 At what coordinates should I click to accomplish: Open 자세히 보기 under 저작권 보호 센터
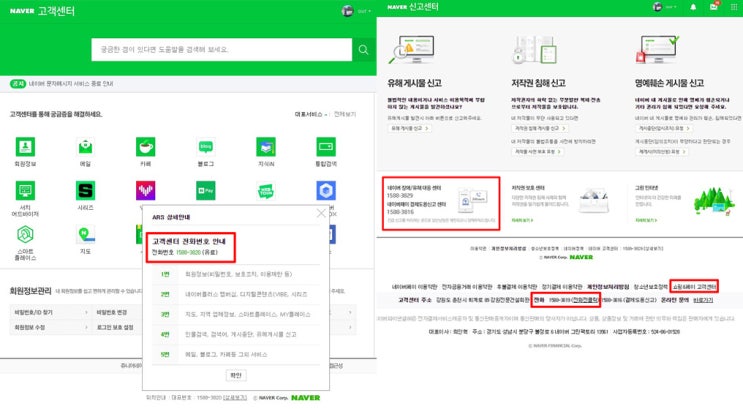click(x=522, y=220)
